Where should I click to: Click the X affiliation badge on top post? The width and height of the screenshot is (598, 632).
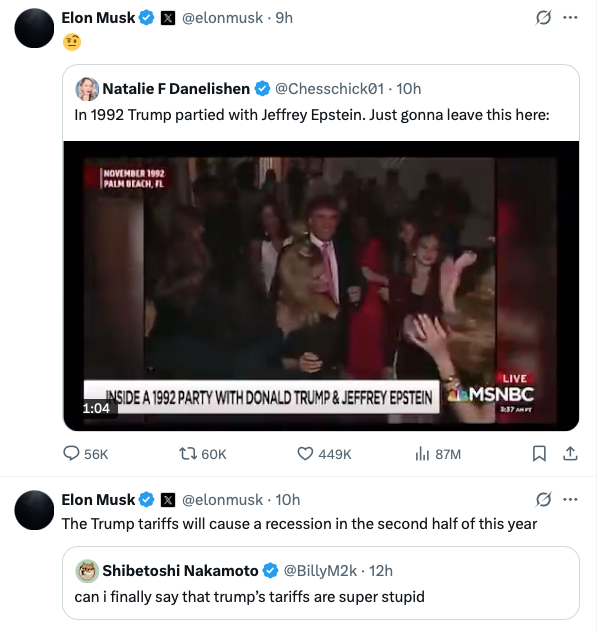point(168,18)
